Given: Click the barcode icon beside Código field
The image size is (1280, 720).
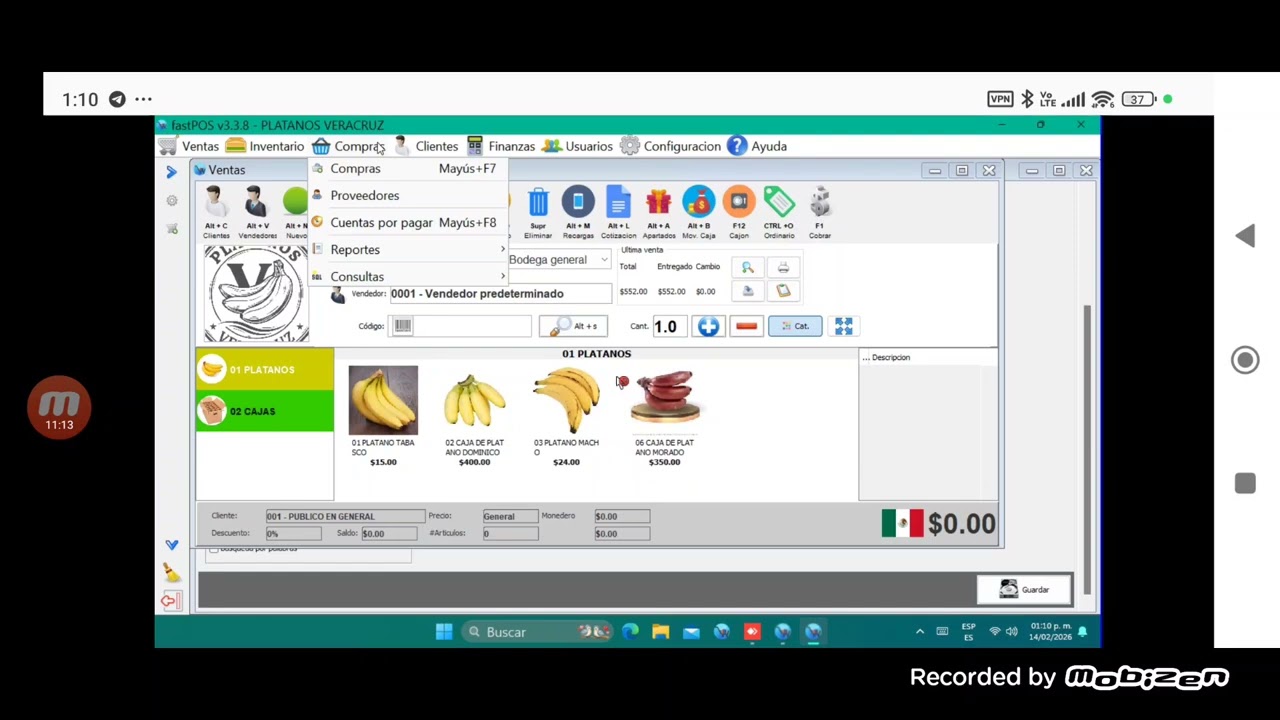Looking at the screenshot, I should tap(402, 326).
